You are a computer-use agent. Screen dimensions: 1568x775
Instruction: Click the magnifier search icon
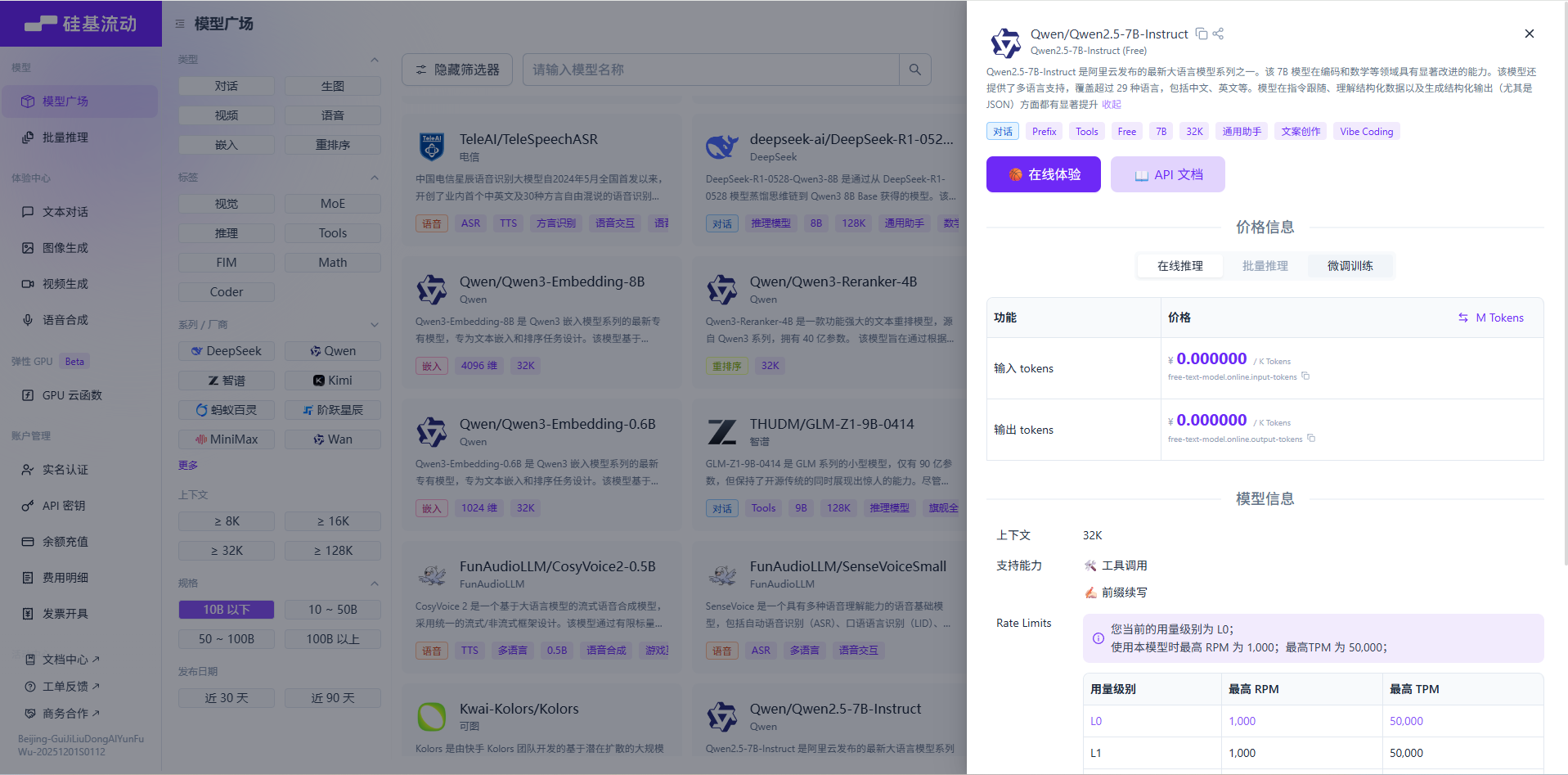(x=915, y=70)
